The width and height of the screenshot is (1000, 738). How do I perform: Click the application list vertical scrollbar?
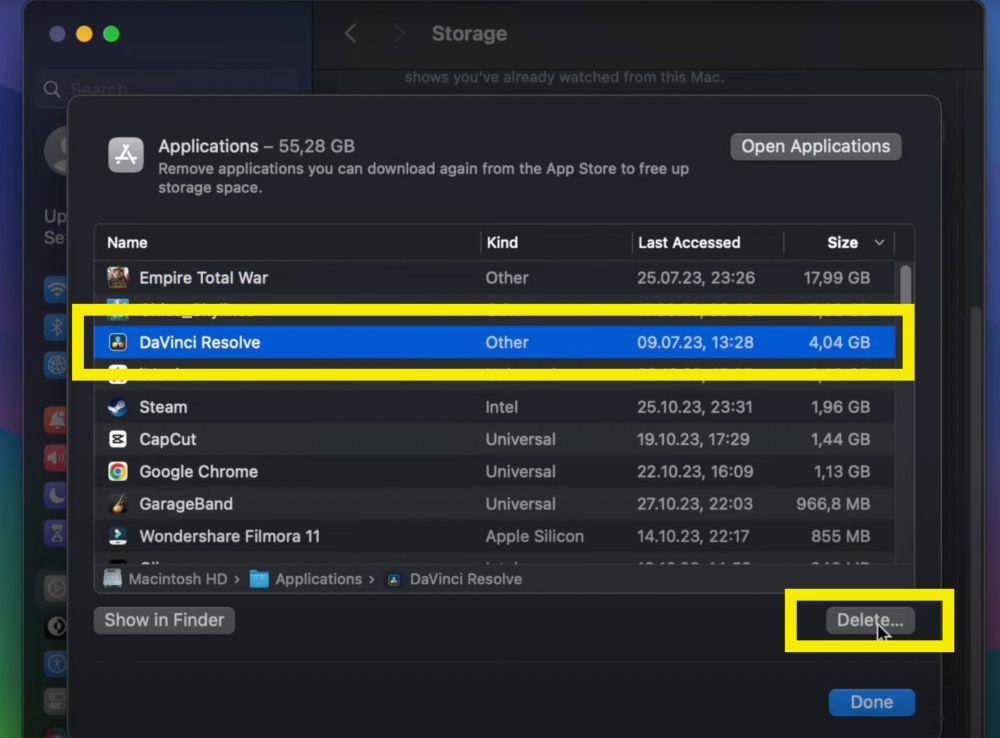[905, 285]
